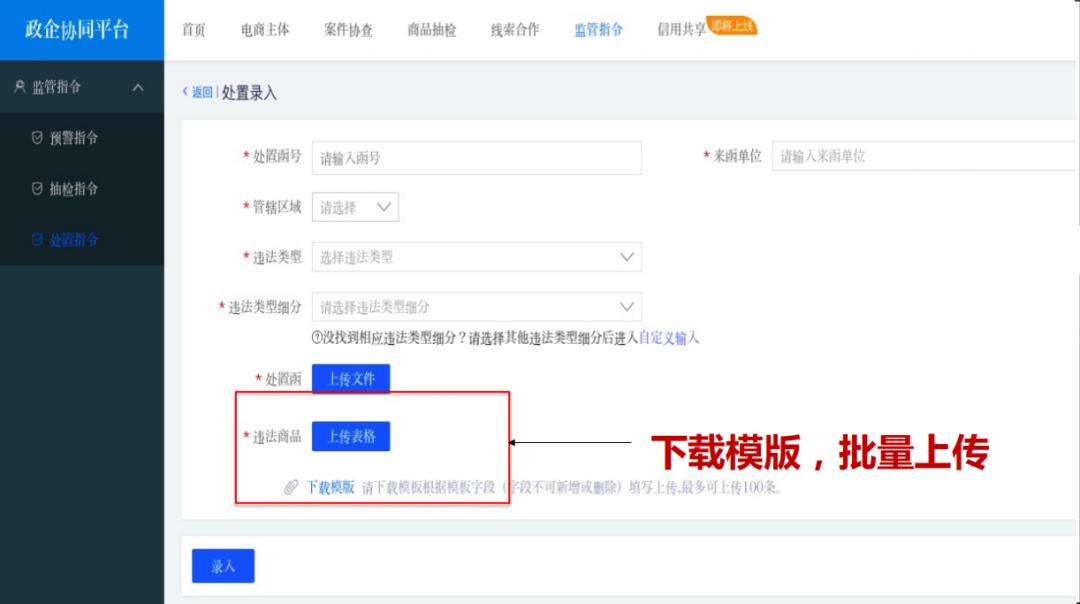This screenshot has height=604, width=1080.
Task: Click the paperclip icon beside 下载模版
Action: click(291, 487)
